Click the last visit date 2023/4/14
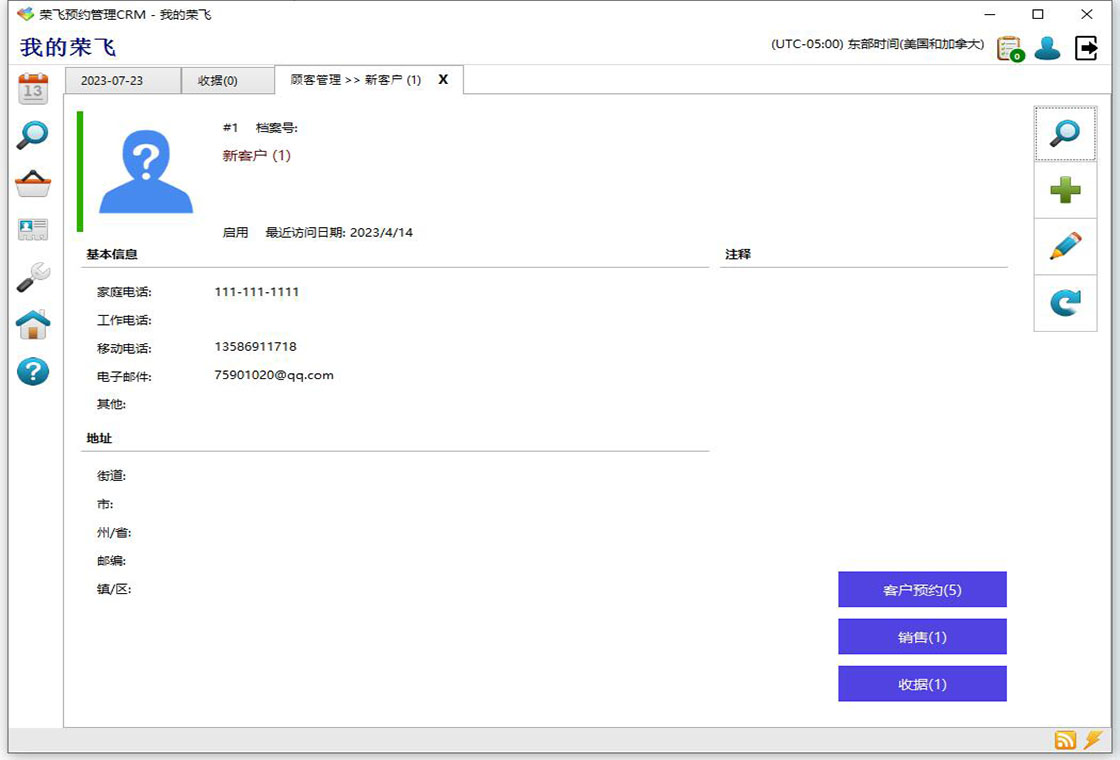The image size is (1120, 760). click(x=381, y=232)
